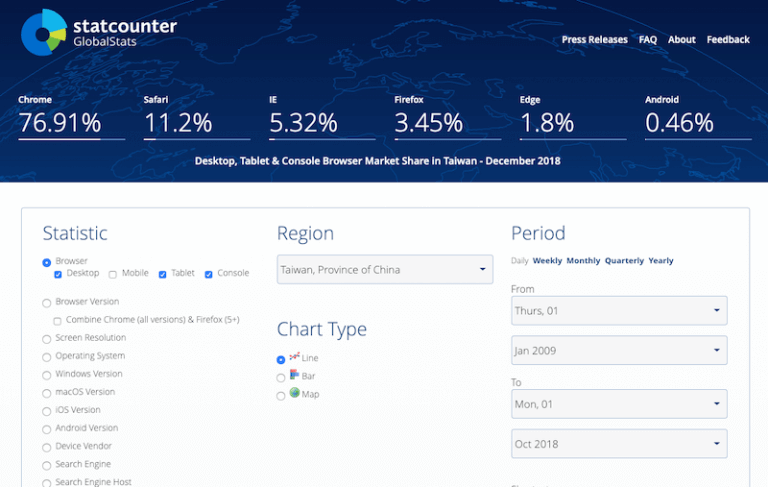Click the Chart Type section heading
768x487 pixels.
[322, 329]
